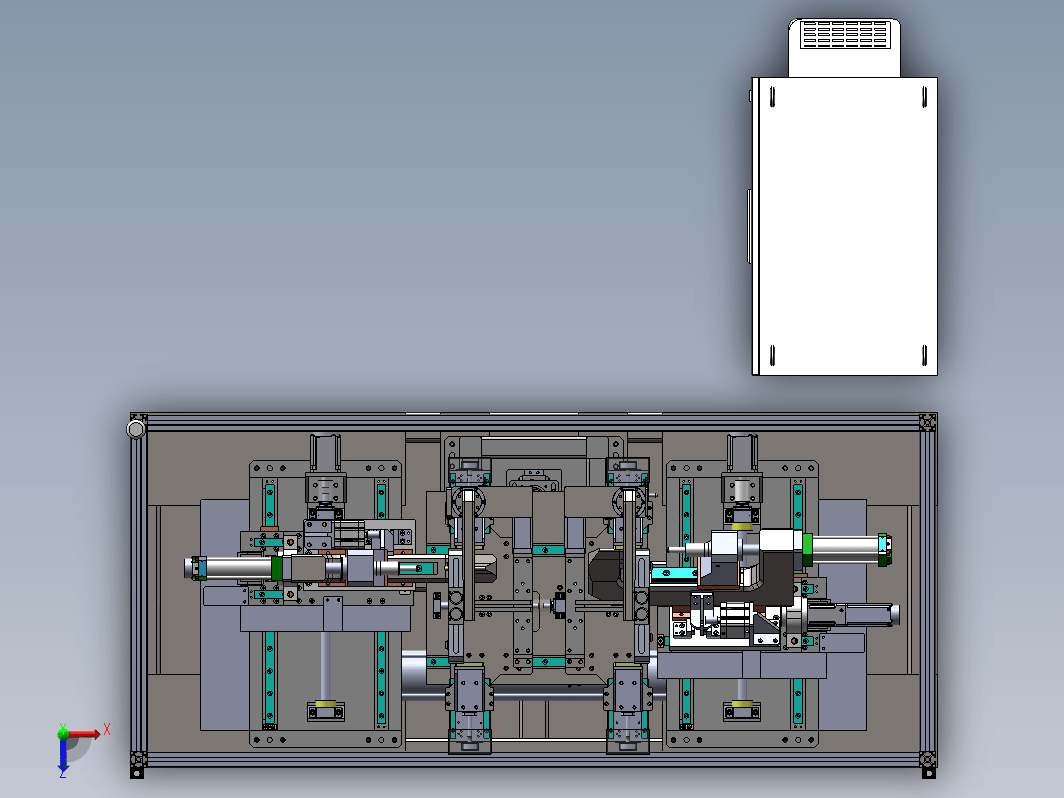This screenshot has width=1064, height=798.
Task: Click the green Y origin ball of the triad
Action: coord(63,732)
